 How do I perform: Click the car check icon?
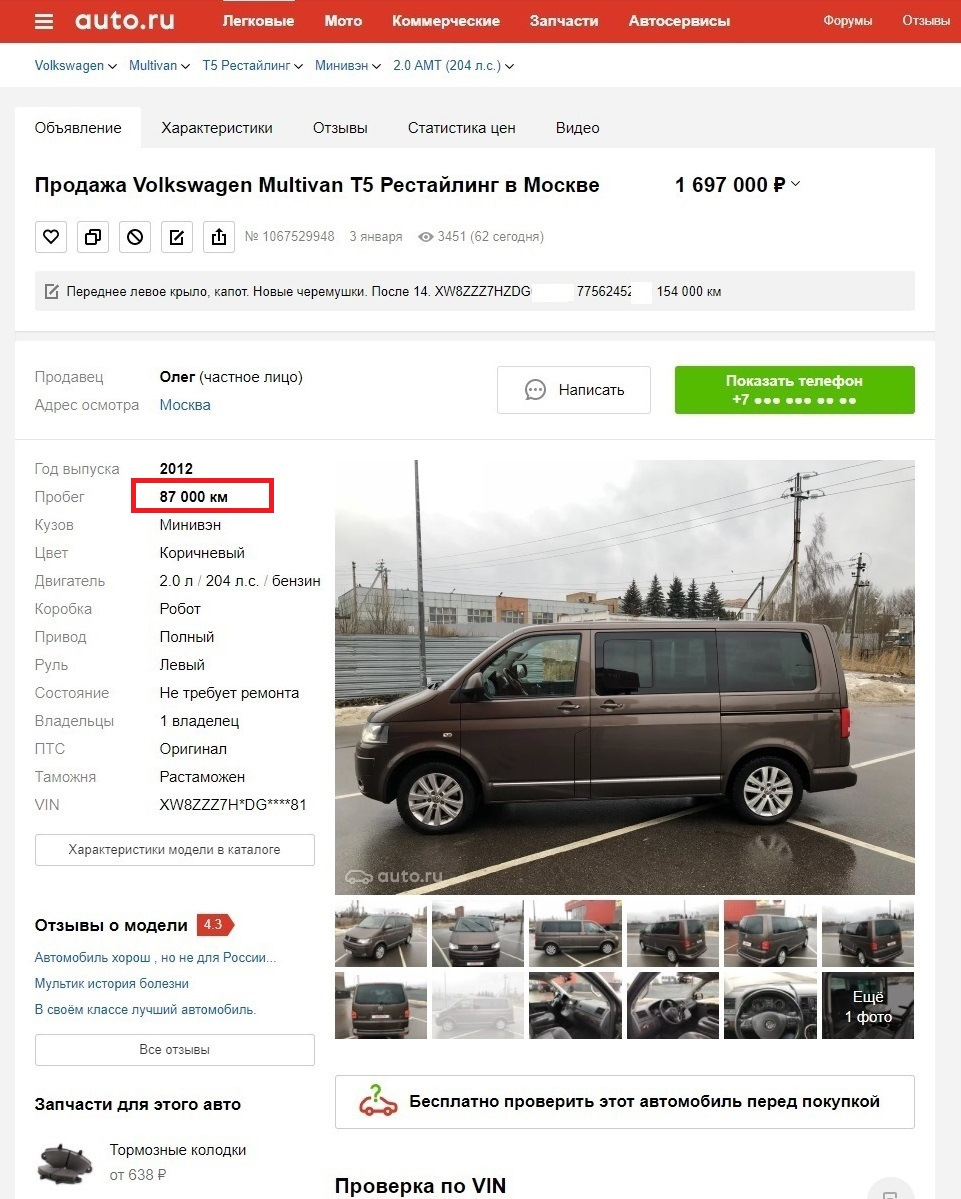[x=378, y=1102]
